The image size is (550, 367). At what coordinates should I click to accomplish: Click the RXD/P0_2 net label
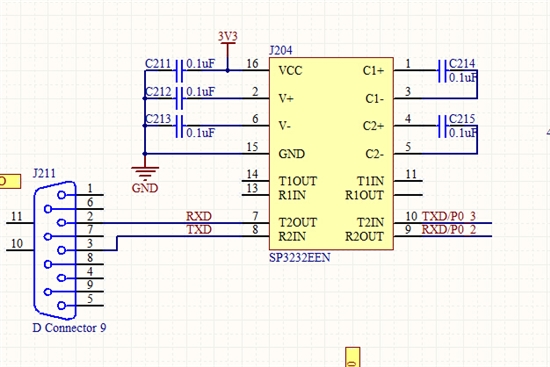(x=449, y=230)
